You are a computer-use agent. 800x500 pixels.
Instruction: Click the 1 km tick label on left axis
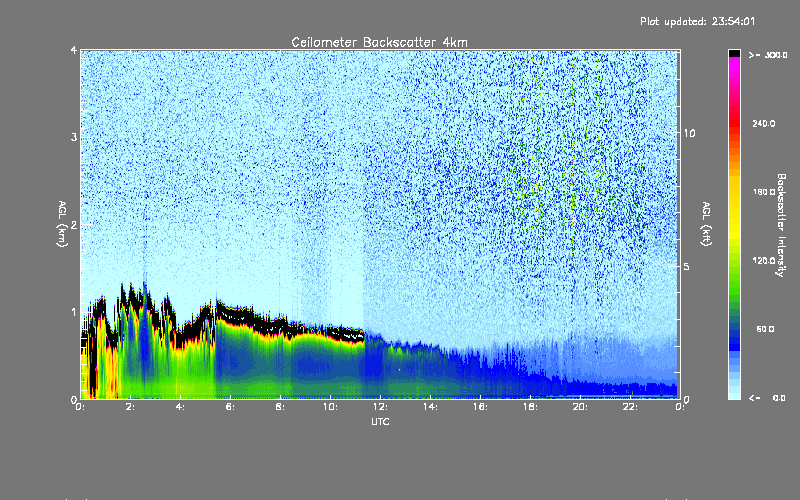point(74,312)
